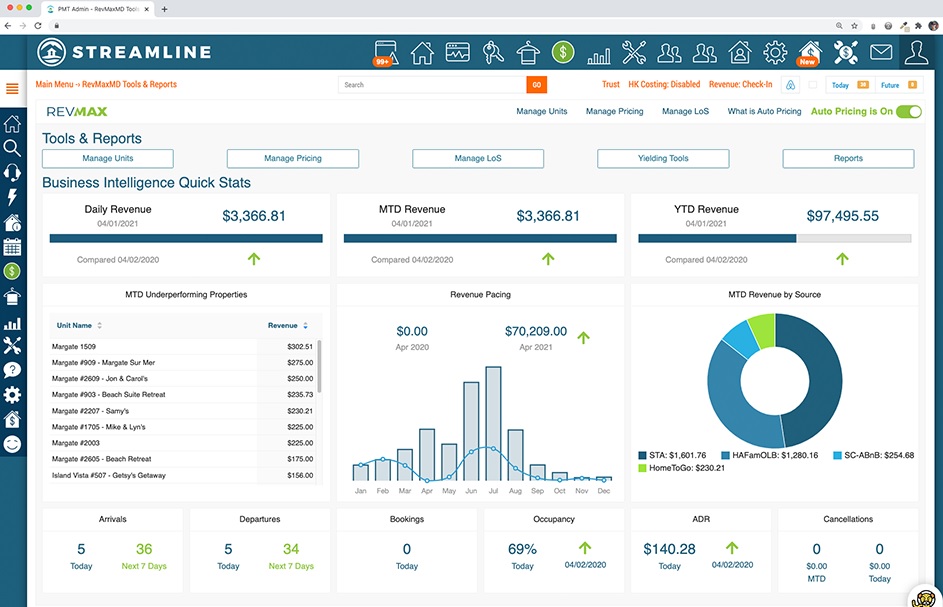The width and height of the screenshot is (943, 607).
Task: Click the housekeeping hanger icon in the top toolbar
Action: [527, 52]
